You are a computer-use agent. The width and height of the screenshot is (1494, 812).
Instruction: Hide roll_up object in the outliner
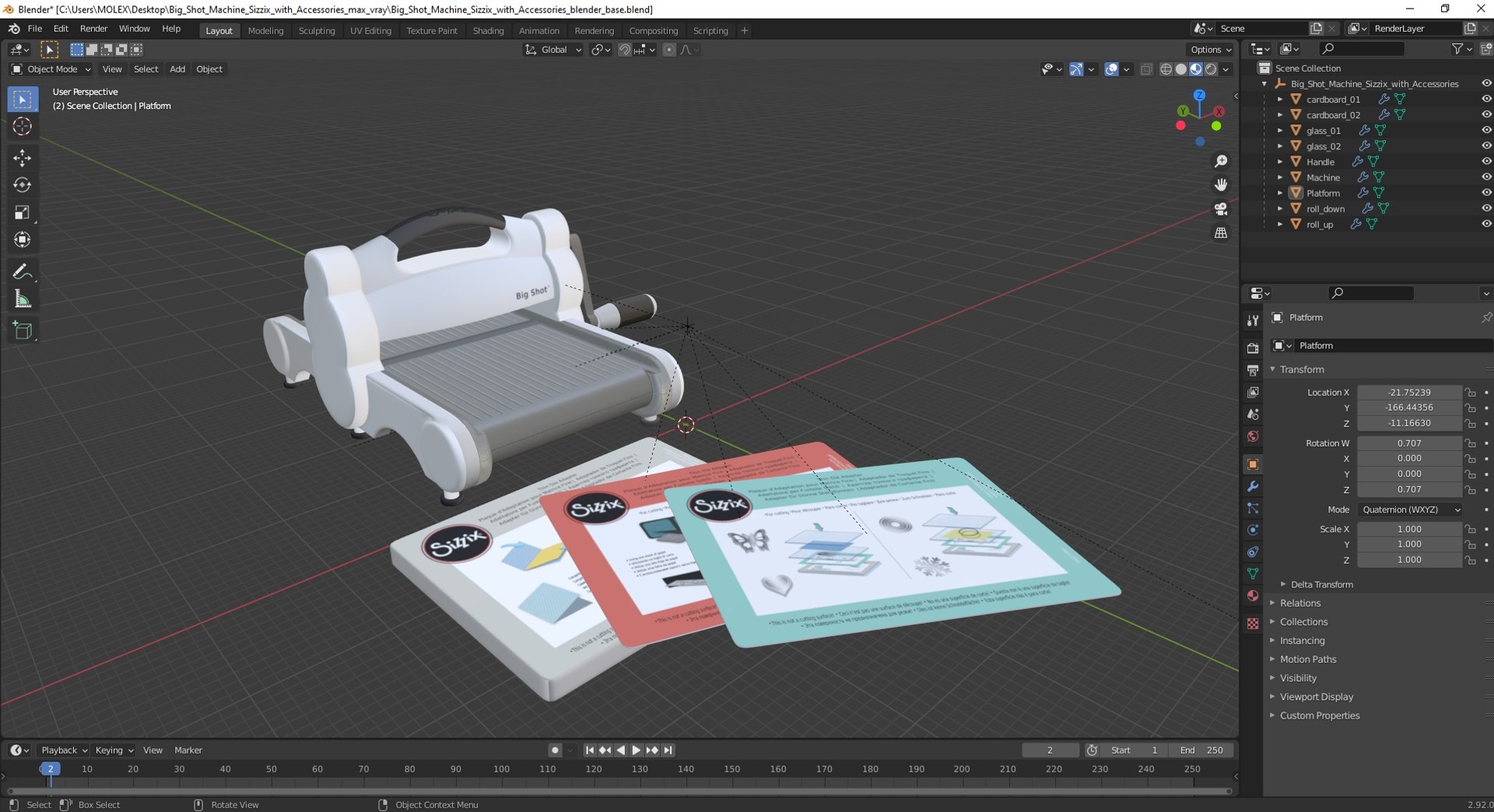tap(1486, 224)
